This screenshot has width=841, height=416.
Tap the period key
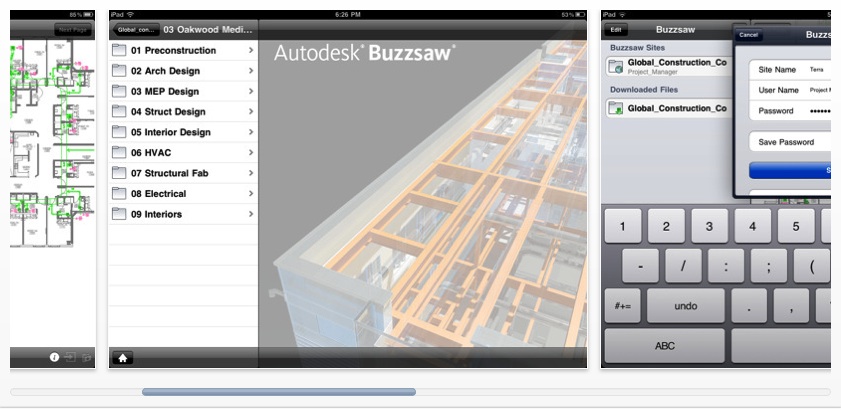pos(749,306)
